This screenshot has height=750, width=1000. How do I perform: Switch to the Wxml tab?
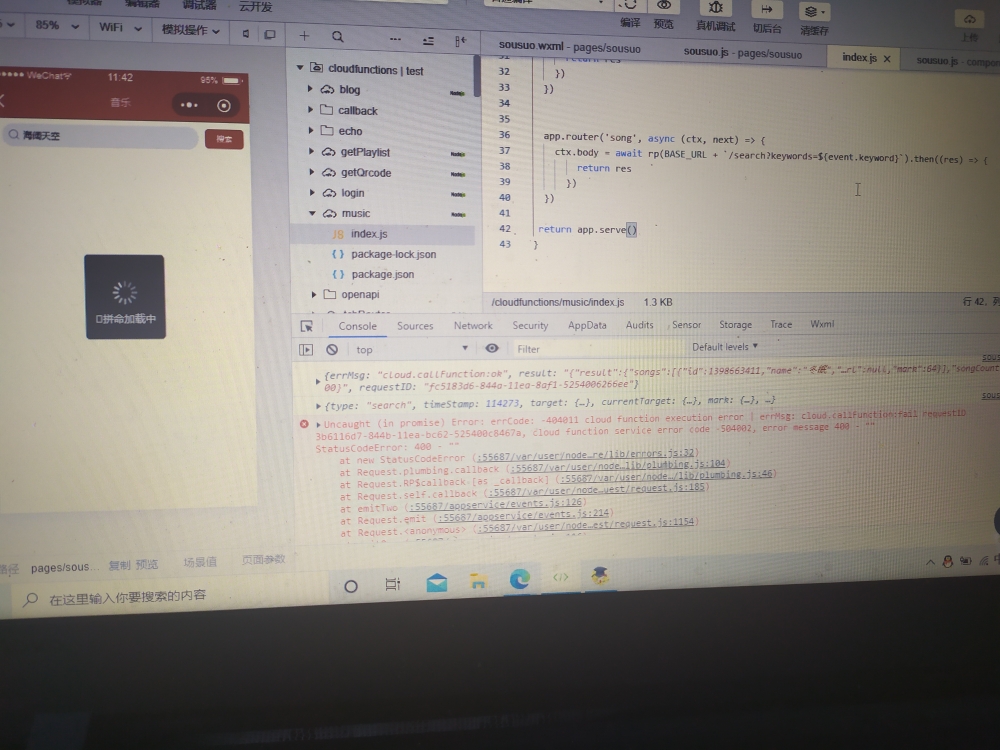tap(822, 324)
